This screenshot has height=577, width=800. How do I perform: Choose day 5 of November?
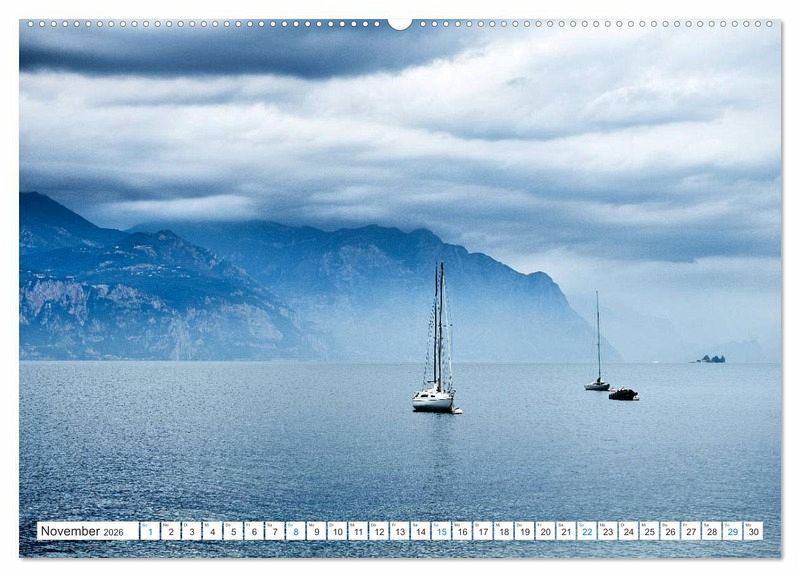click(x=234, y=531)
